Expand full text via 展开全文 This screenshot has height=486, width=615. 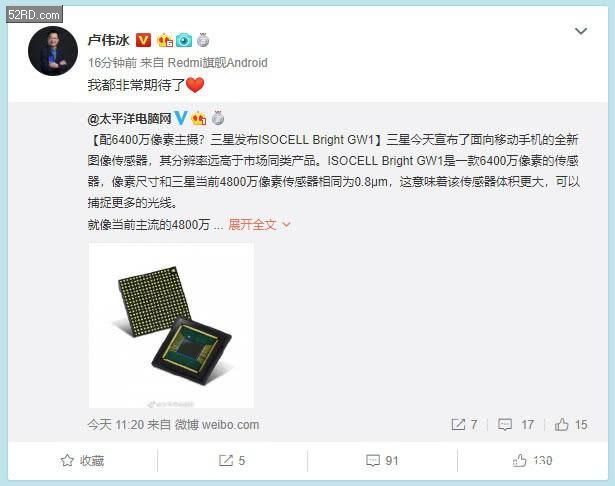(x=259, y=225)
